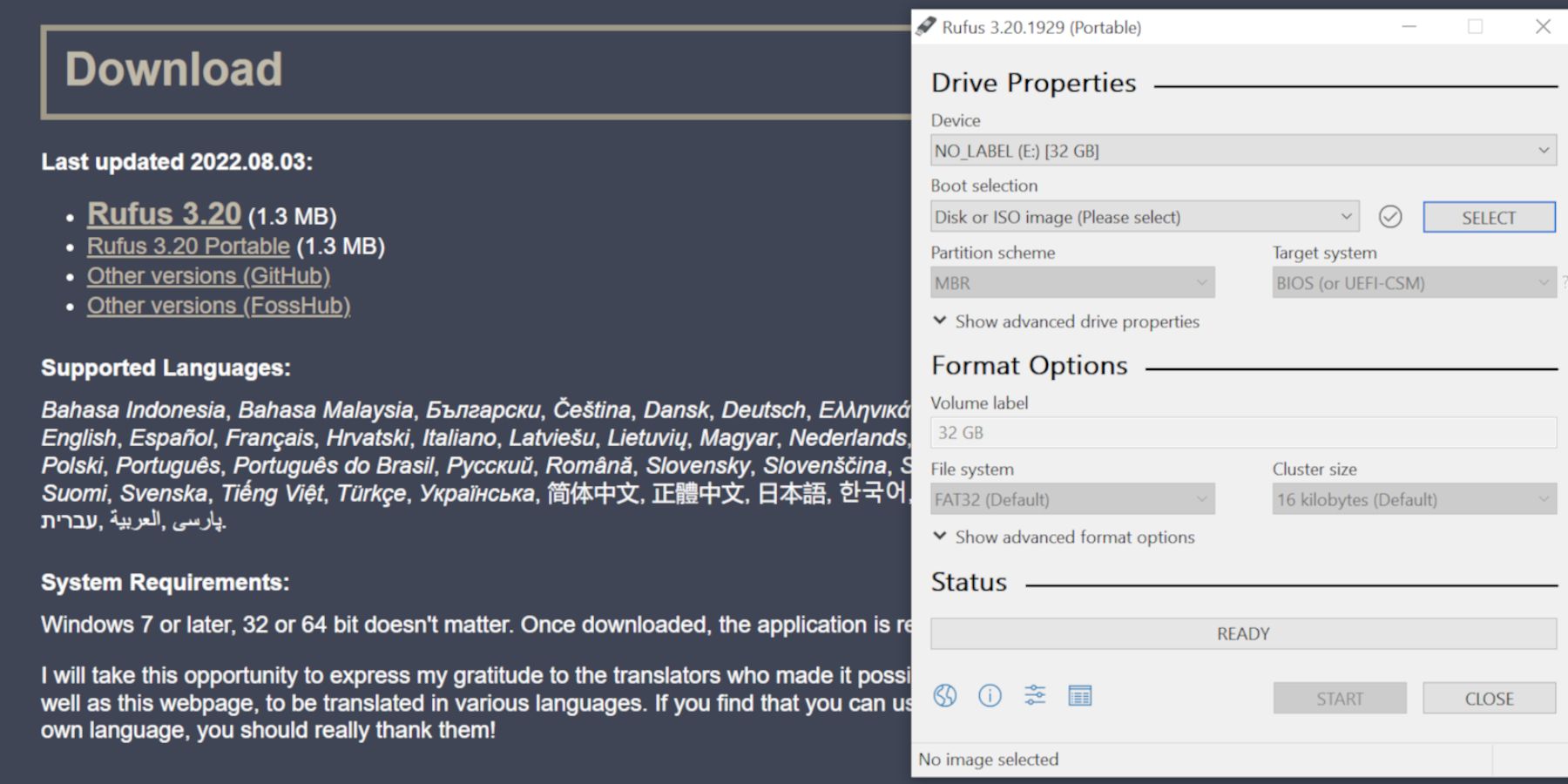Screen dimensions: 1568x784
Task: Open Other versions (GitHub) link
Action: tap(208, 276)
